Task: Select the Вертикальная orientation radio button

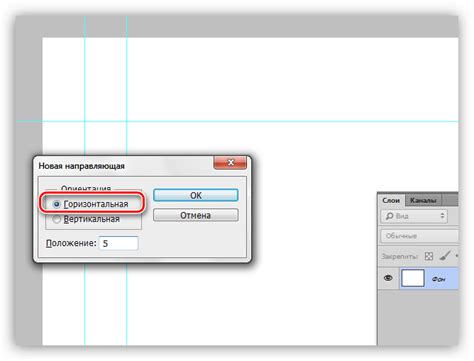Action: (57, 219)
